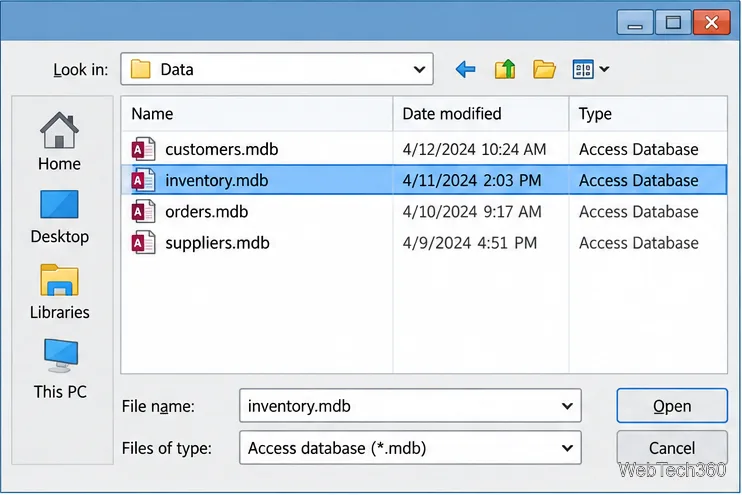Expand the Files of type dropdown
The height and width of the screenshot is (495, 742).
point(567,448)
